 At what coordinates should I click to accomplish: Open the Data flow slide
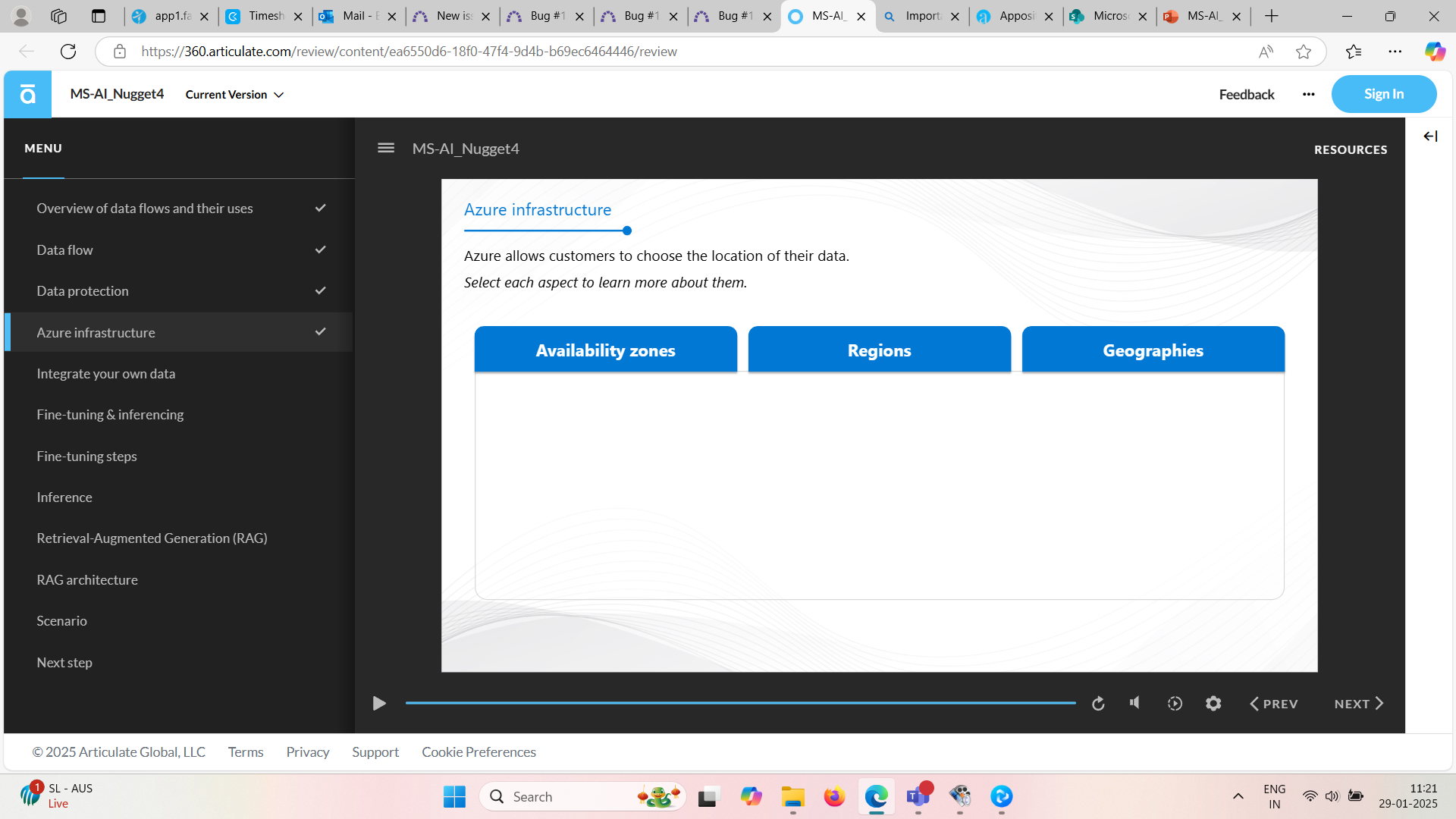tap(179, 249)
